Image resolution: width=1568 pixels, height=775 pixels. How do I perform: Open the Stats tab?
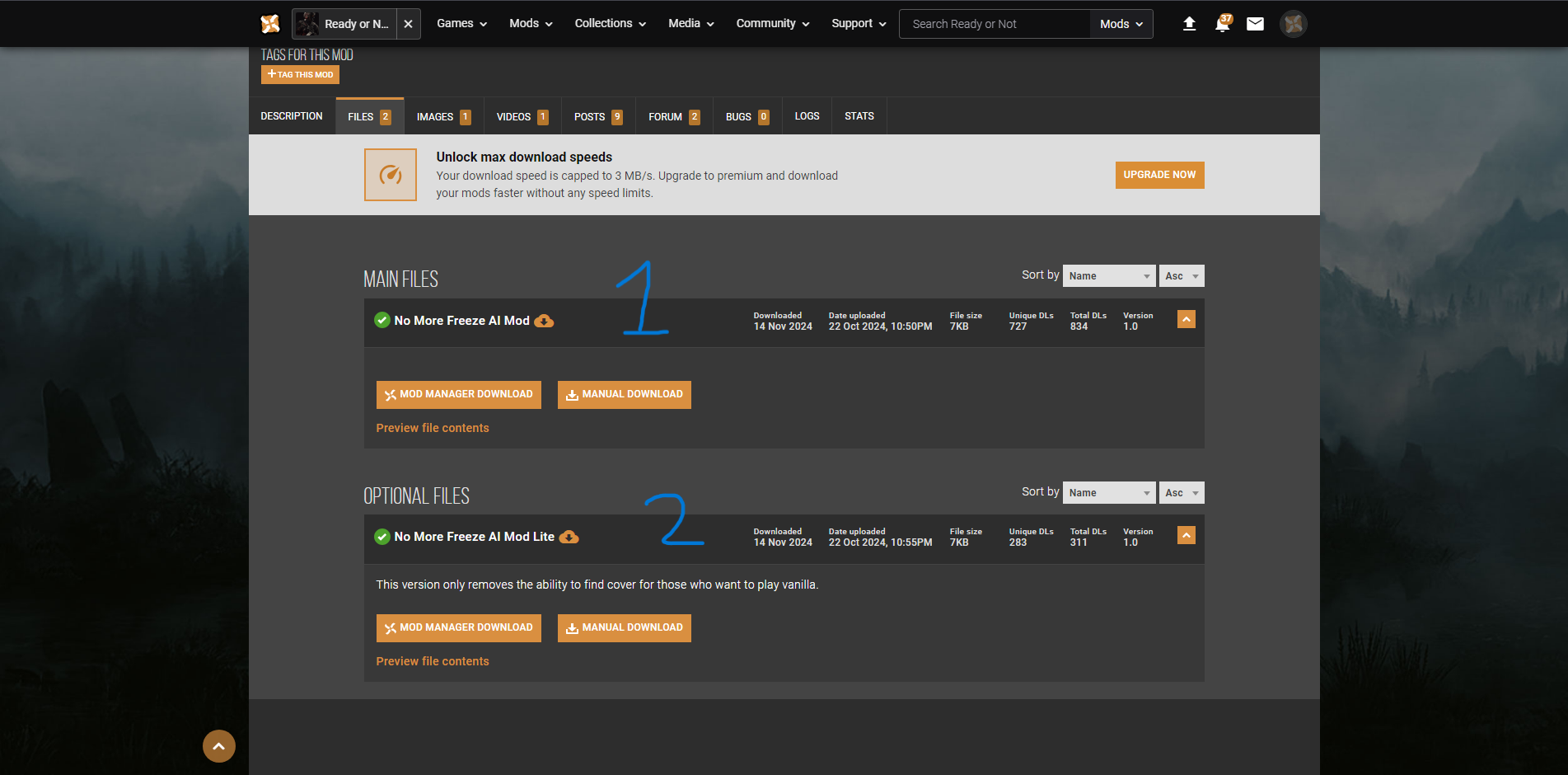coord(859,116)
